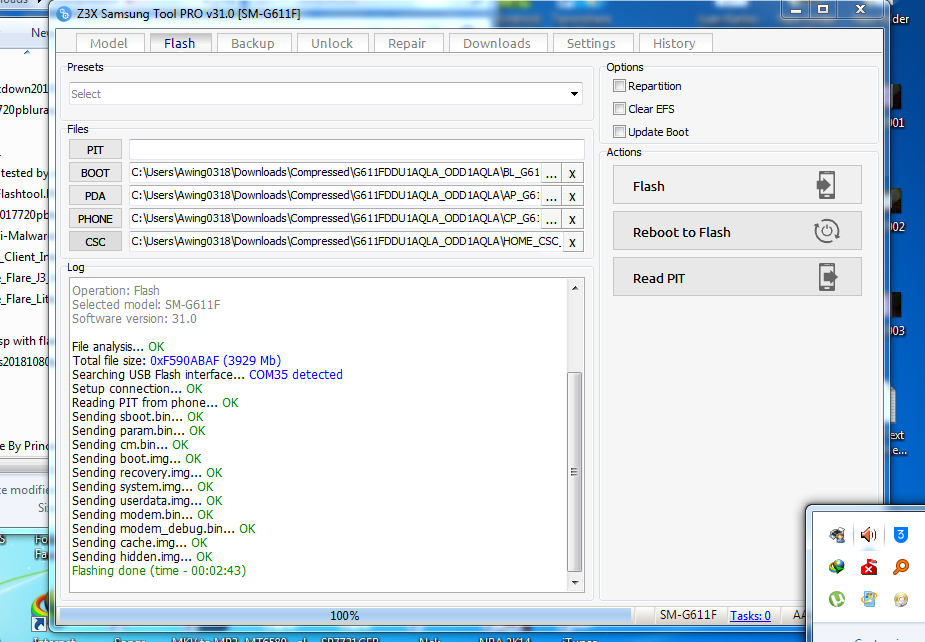The width and height of the screenshot is (925, 642).
Task: Clear the PHONE file path with its x button
Action: [x=572, y=220]
